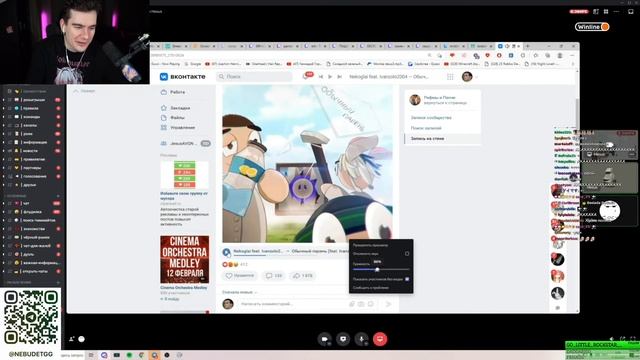The image size is (640, 360).
Task: Open the post comments counter button
Action: pyautogui.click(x=273, y=276)
